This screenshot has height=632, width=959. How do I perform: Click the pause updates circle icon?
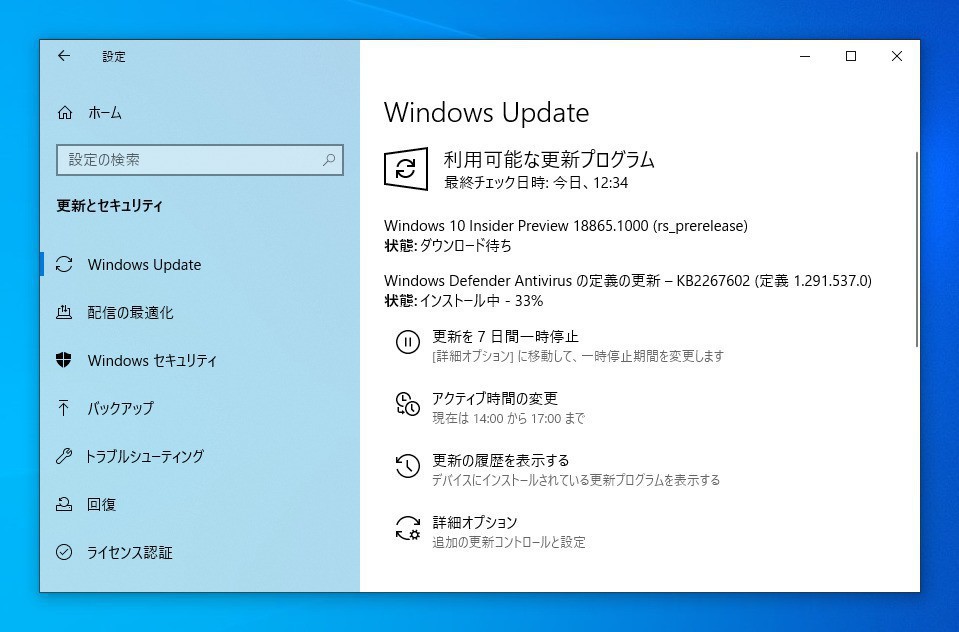pyautogui.click(x=408, y=342)
